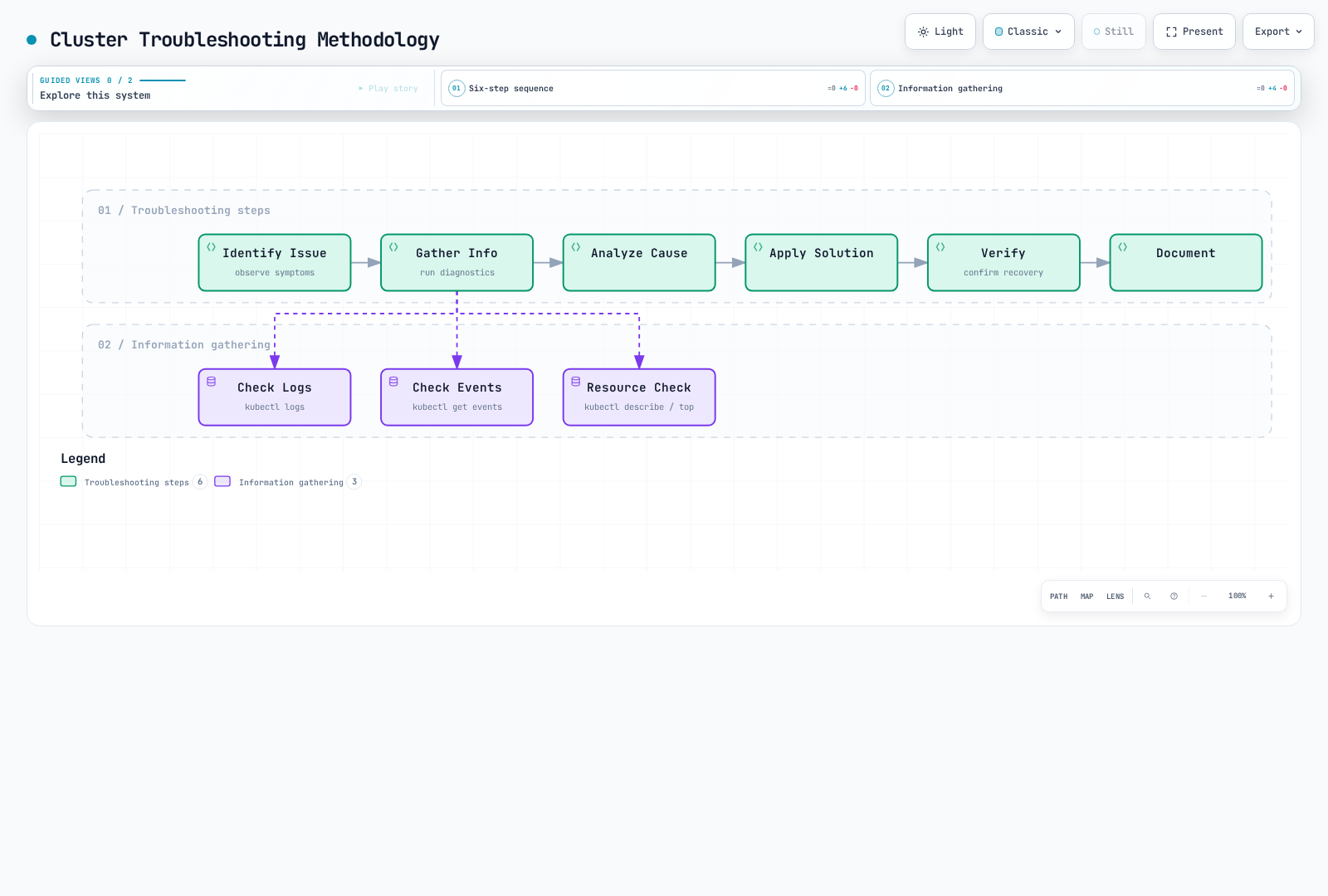
Task: Click the code icon on Analyze Cause node
Action: [x=576, y=247]
